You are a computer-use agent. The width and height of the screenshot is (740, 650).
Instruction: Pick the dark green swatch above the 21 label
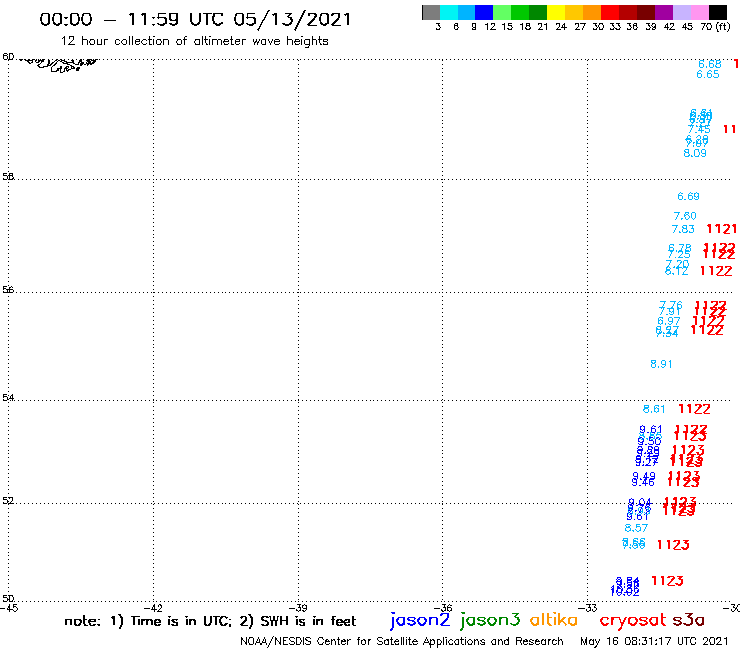point(538,12)
